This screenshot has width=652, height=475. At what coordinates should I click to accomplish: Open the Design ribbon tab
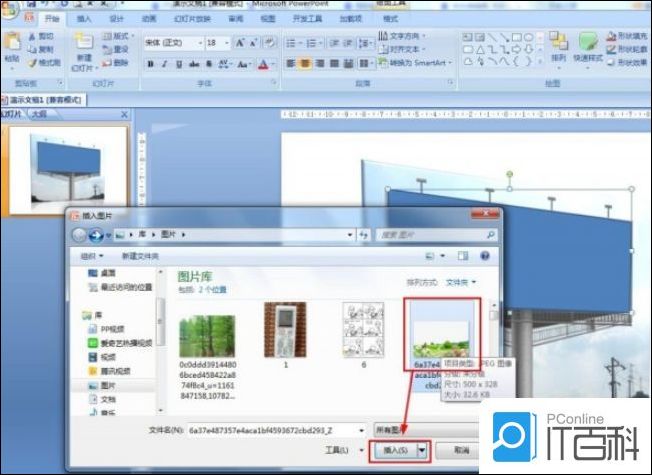click(x=116, y=19)
